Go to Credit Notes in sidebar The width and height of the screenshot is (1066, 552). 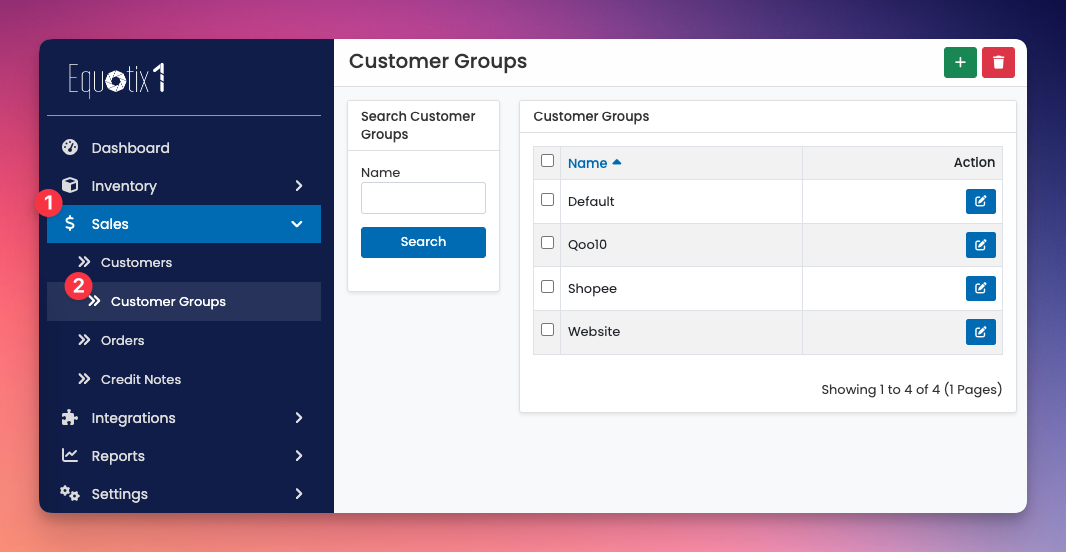pyautogui.click(x=140, y=380)
